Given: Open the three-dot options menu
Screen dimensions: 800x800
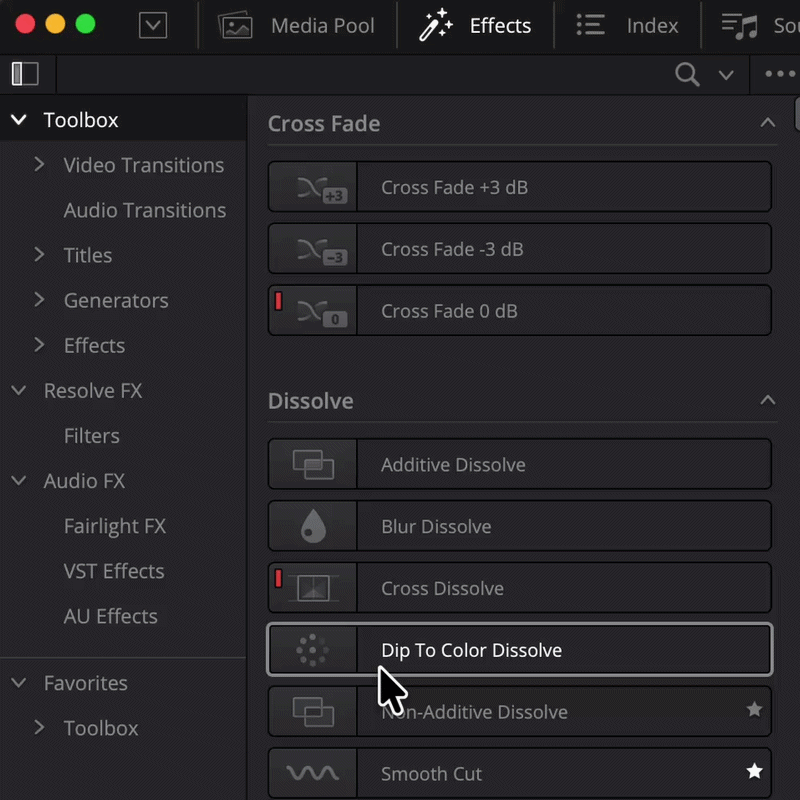Looking at the screenshot, I should (x=780, y=74).
